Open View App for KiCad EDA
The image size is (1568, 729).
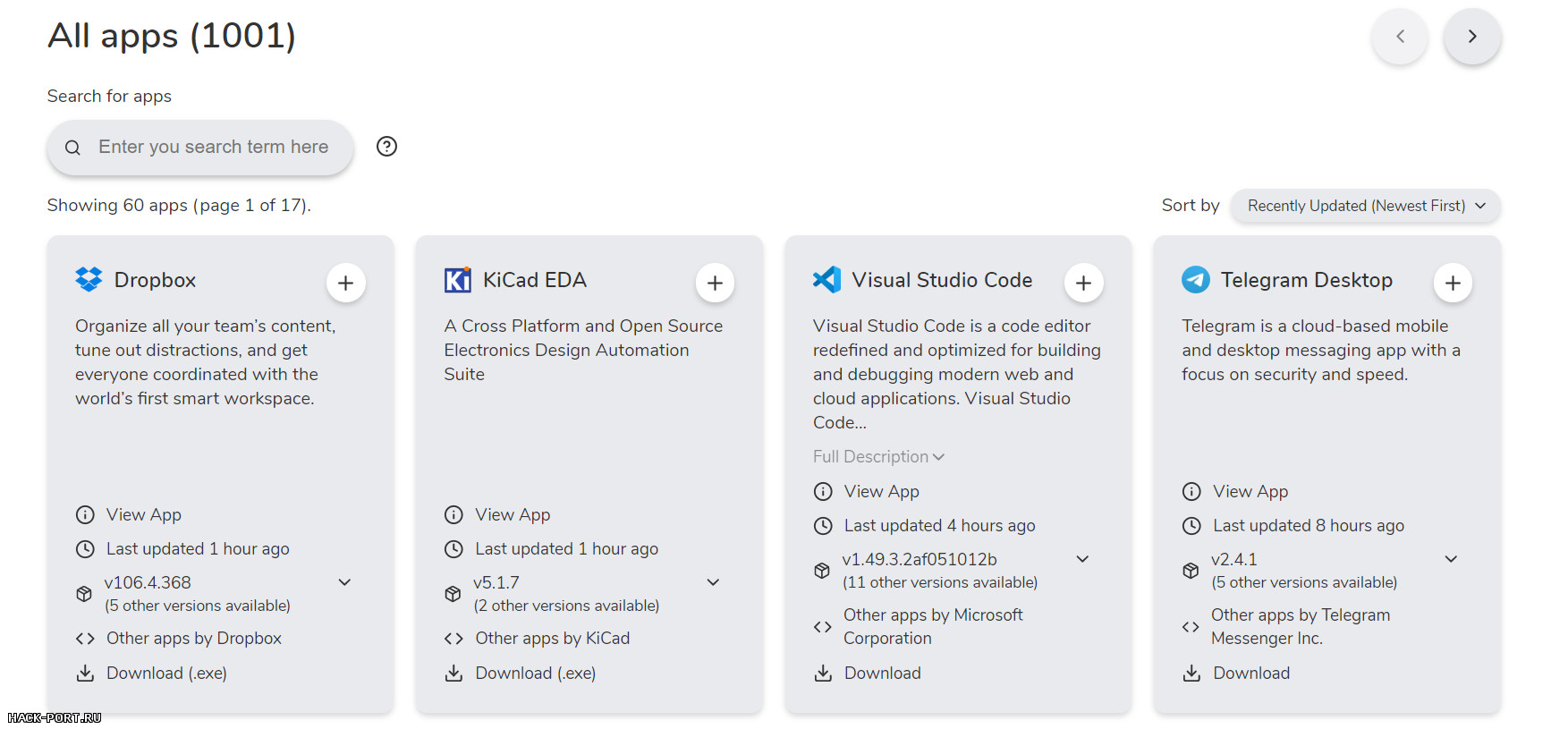(x=513, y=514)
